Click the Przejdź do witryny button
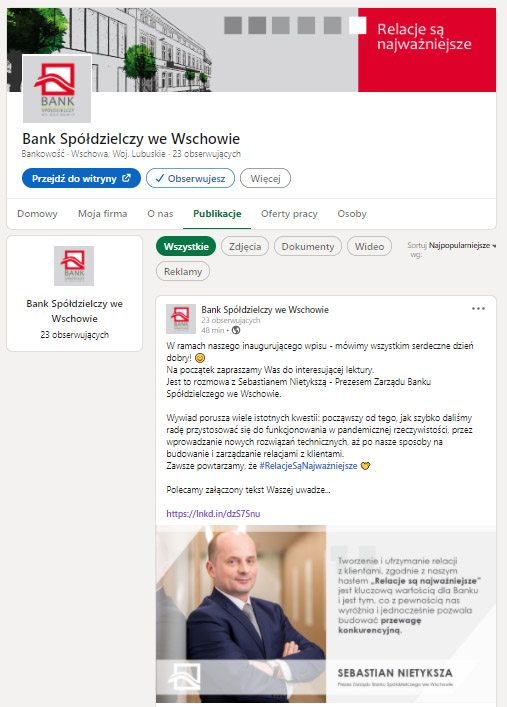Screen dimensions: 507x707 (x=81, y=178)
